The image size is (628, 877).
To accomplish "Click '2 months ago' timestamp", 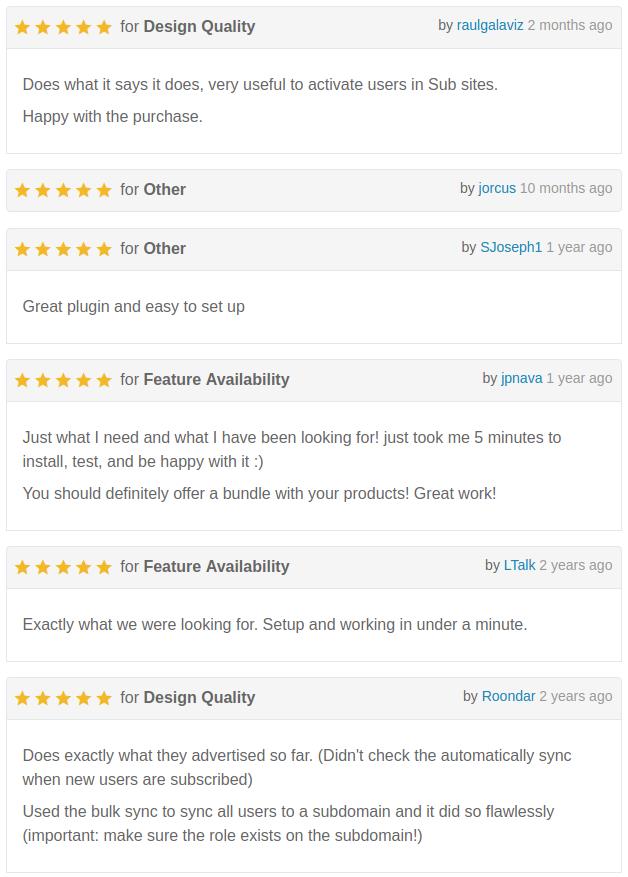I will tap(570, 26).
